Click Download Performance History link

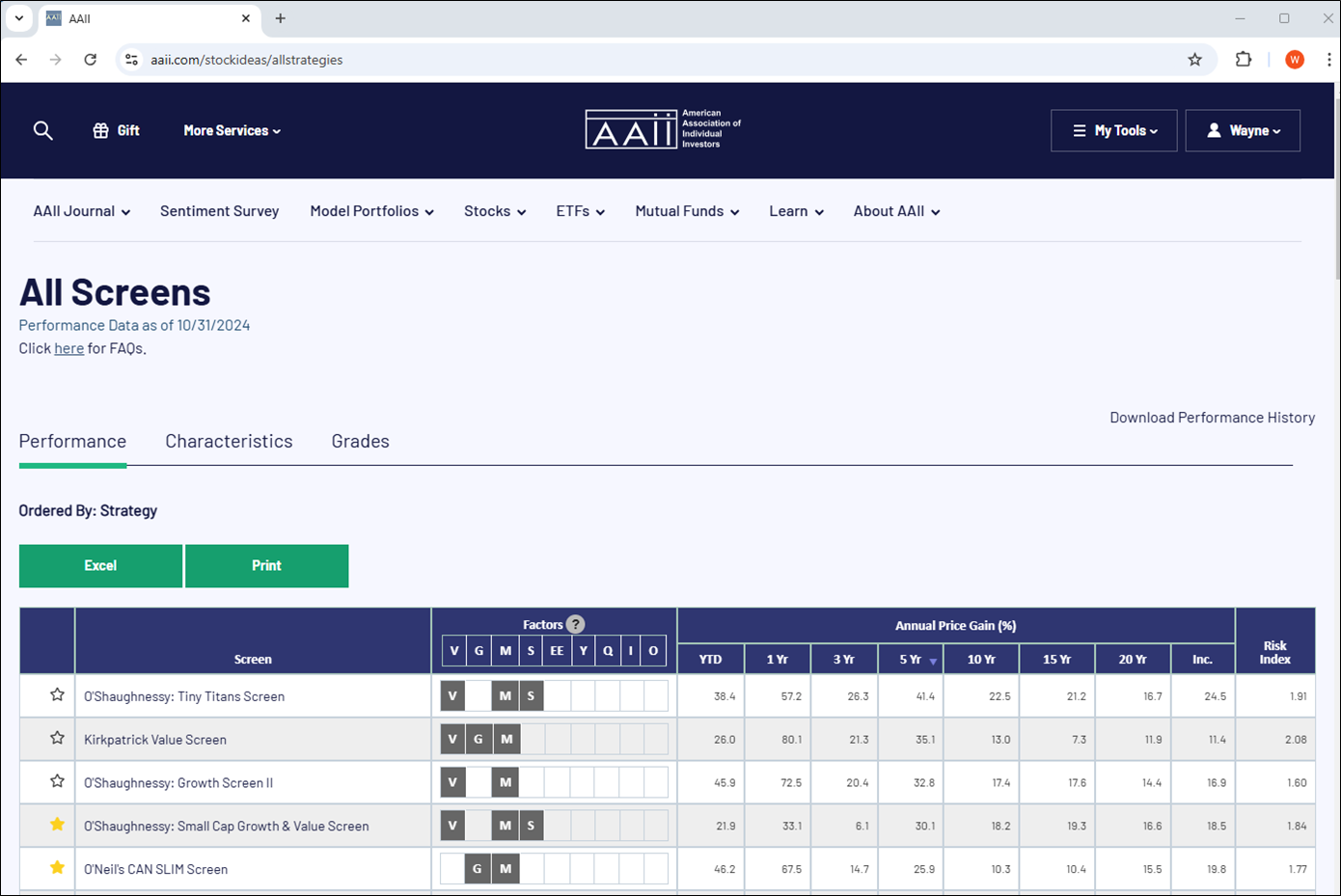point(1212,418)
